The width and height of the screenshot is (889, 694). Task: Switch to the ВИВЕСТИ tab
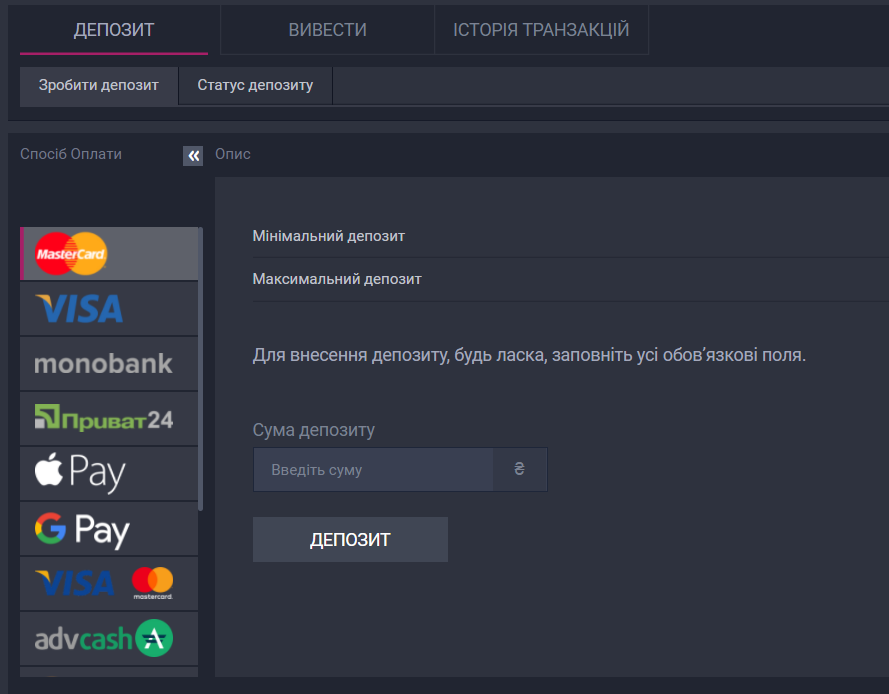coord(327,29)
